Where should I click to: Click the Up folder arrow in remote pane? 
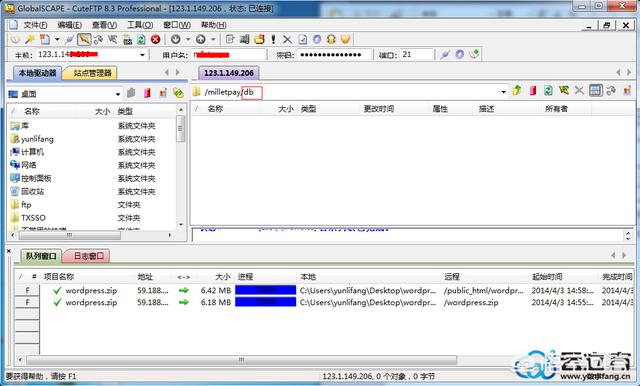click(517, 91)
